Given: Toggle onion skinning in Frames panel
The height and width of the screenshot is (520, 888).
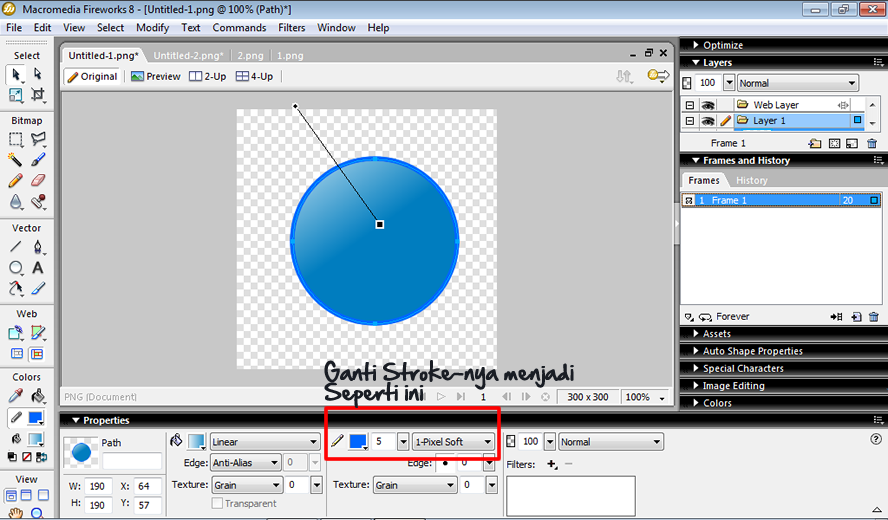Looking at the screenshot, I should [x=689, y=317].
